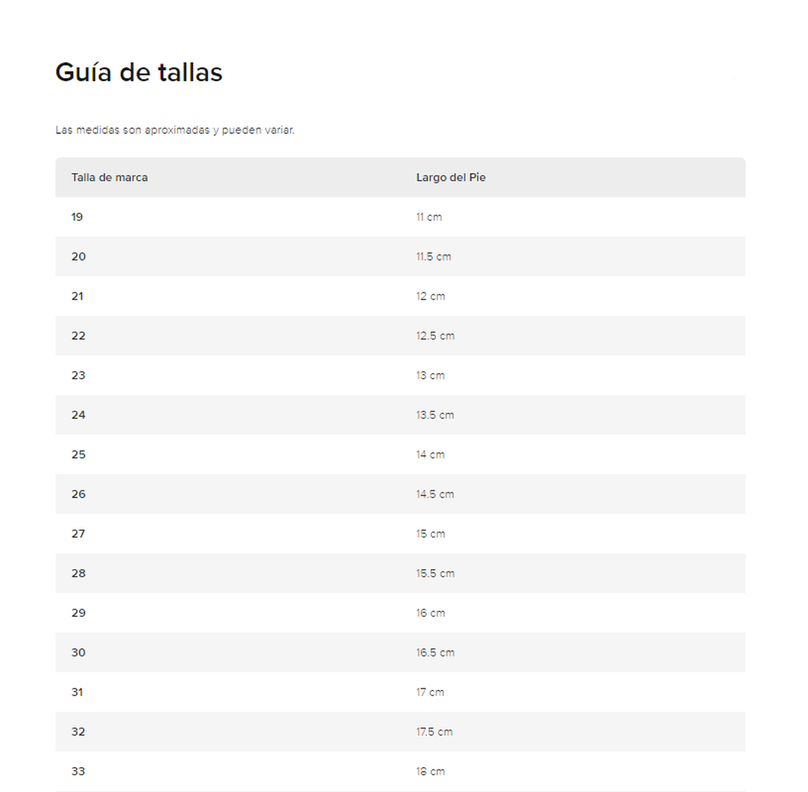Select size 24 in the table
The height and width of the screenshot is (792, 808).
pyautogui.click(x=79, y=415)
